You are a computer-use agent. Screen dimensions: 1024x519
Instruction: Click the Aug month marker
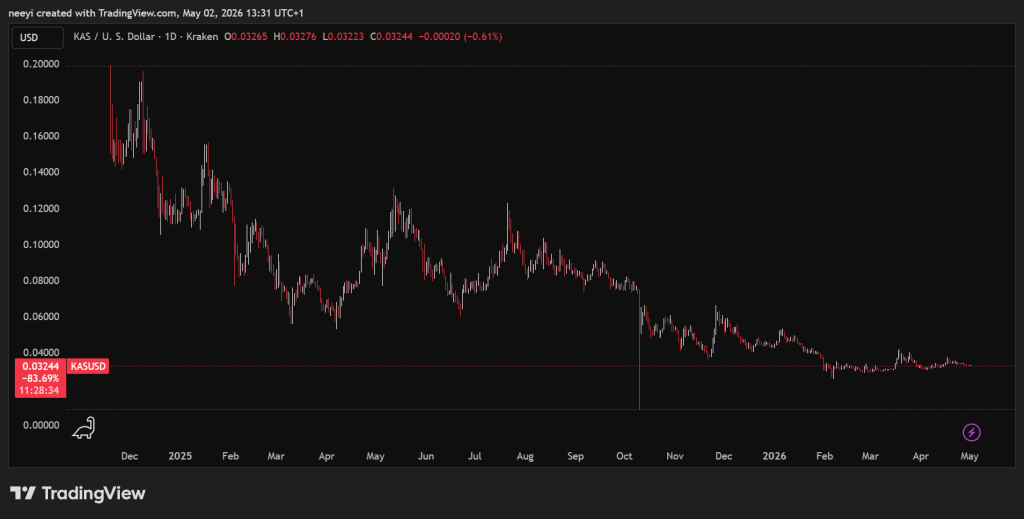525,456
